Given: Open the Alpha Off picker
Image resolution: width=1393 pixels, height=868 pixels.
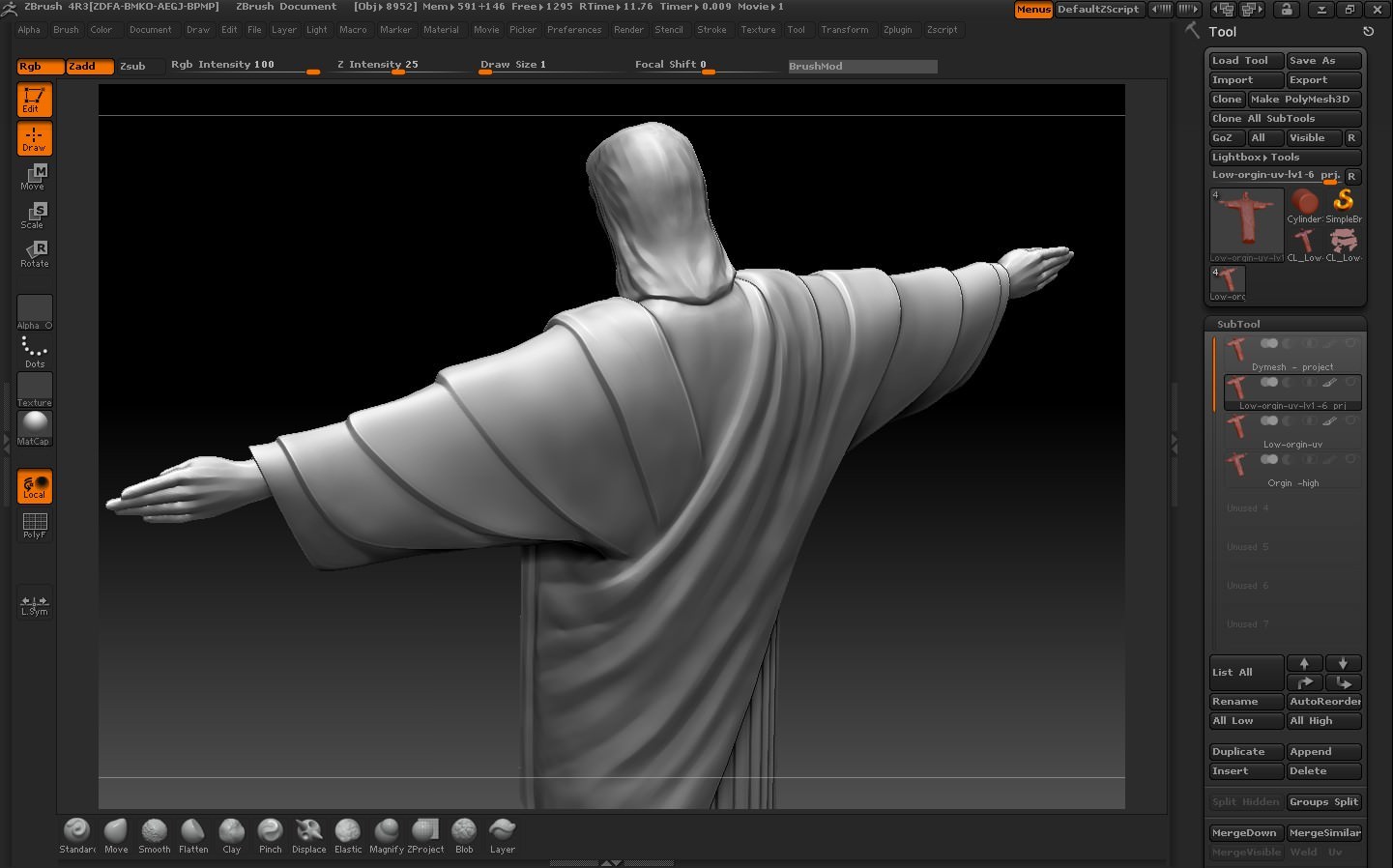Looking at the screenshot, I should [34, 312].
